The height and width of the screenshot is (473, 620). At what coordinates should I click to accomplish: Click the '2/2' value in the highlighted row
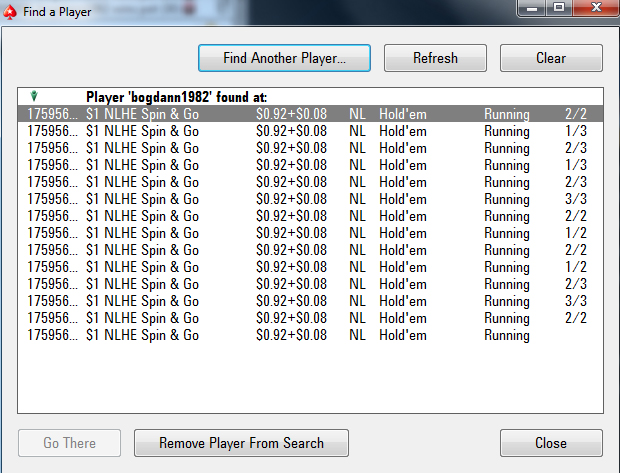pyautogui.click(x=576, y=114)
